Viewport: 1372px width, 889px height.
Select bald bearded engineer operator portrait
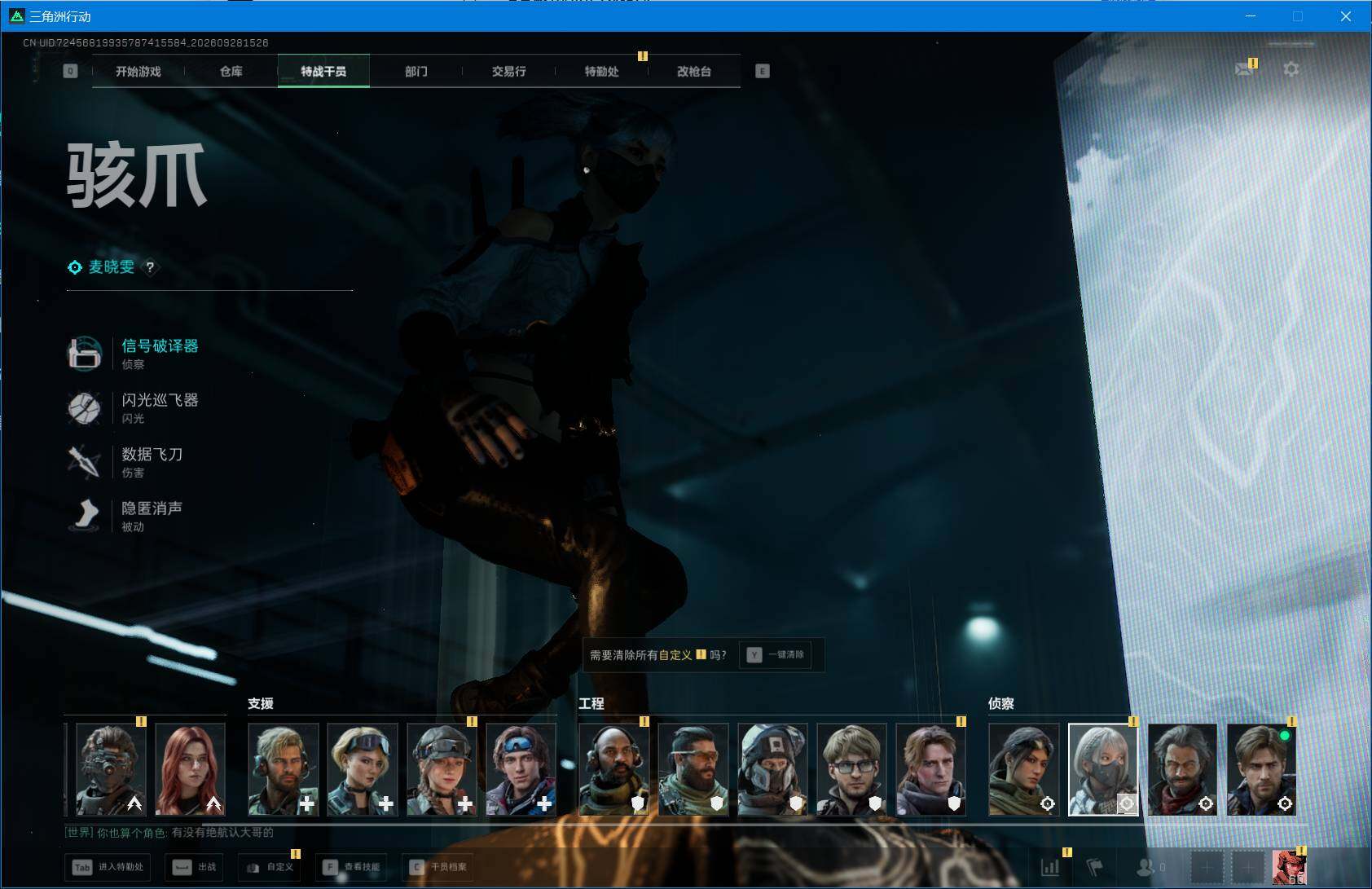tap(614, 769)
